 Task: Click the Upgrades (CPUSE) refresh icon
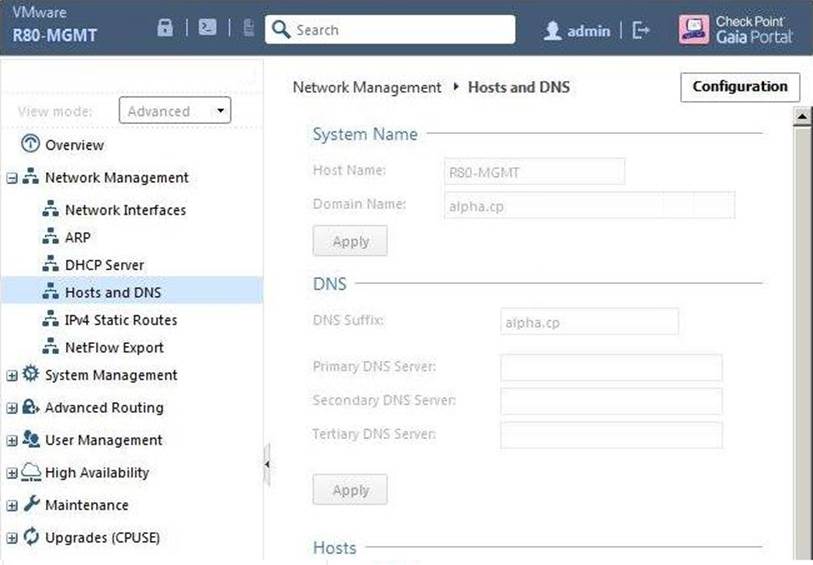tap(31, 537)
